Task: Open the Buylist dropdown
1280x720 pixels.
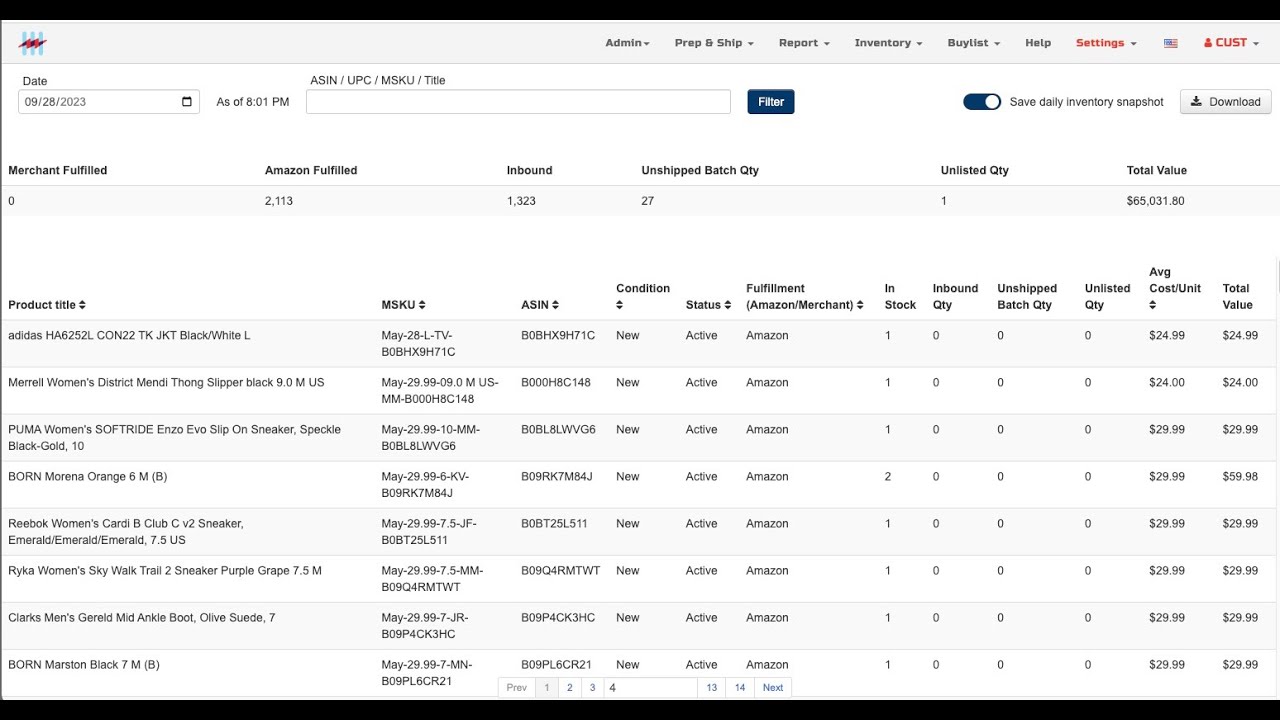Action: tap(974, 43)
